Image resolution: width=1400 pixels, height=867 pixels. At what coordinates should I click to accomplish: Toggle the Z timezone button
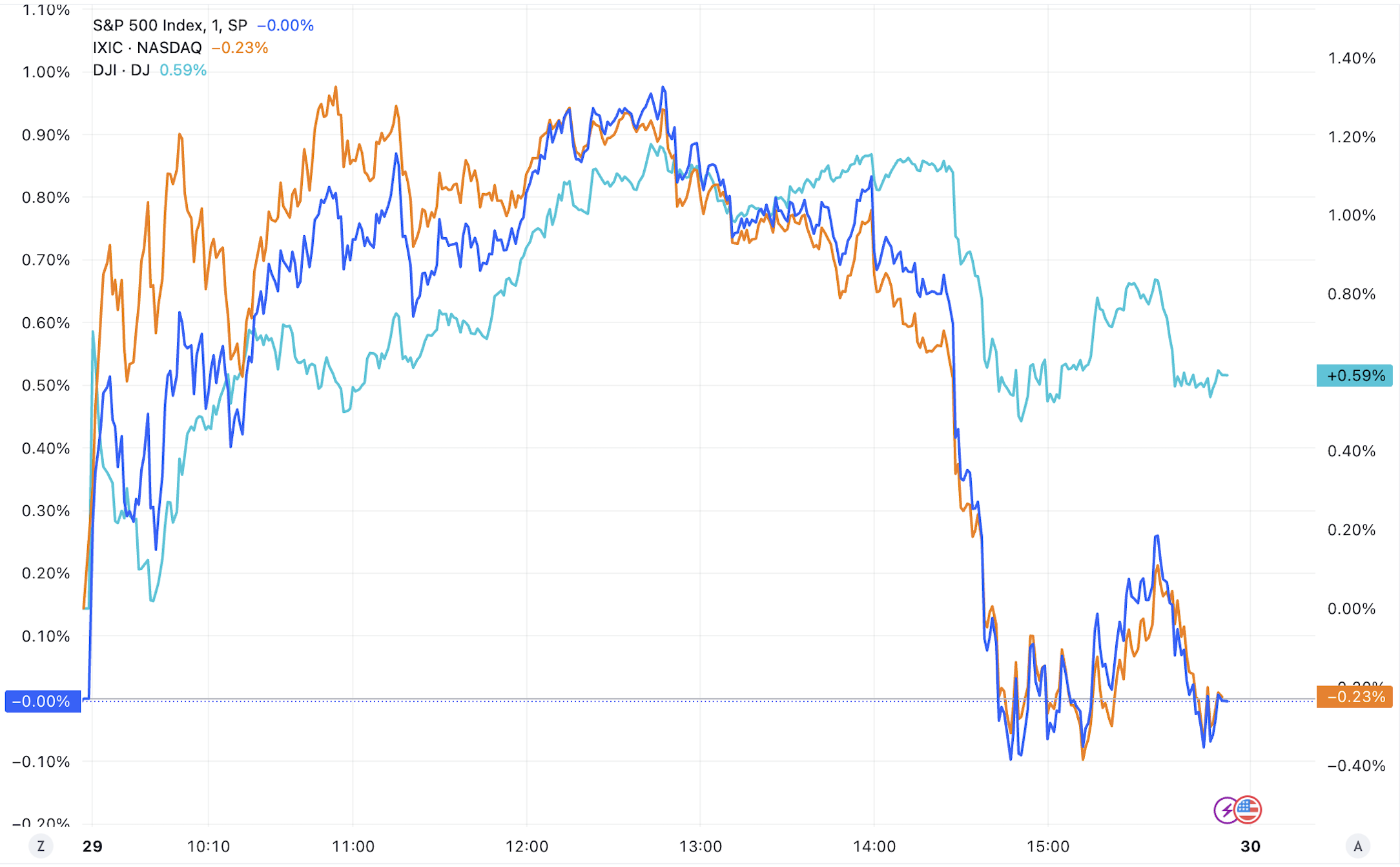[x=41, y=846]
